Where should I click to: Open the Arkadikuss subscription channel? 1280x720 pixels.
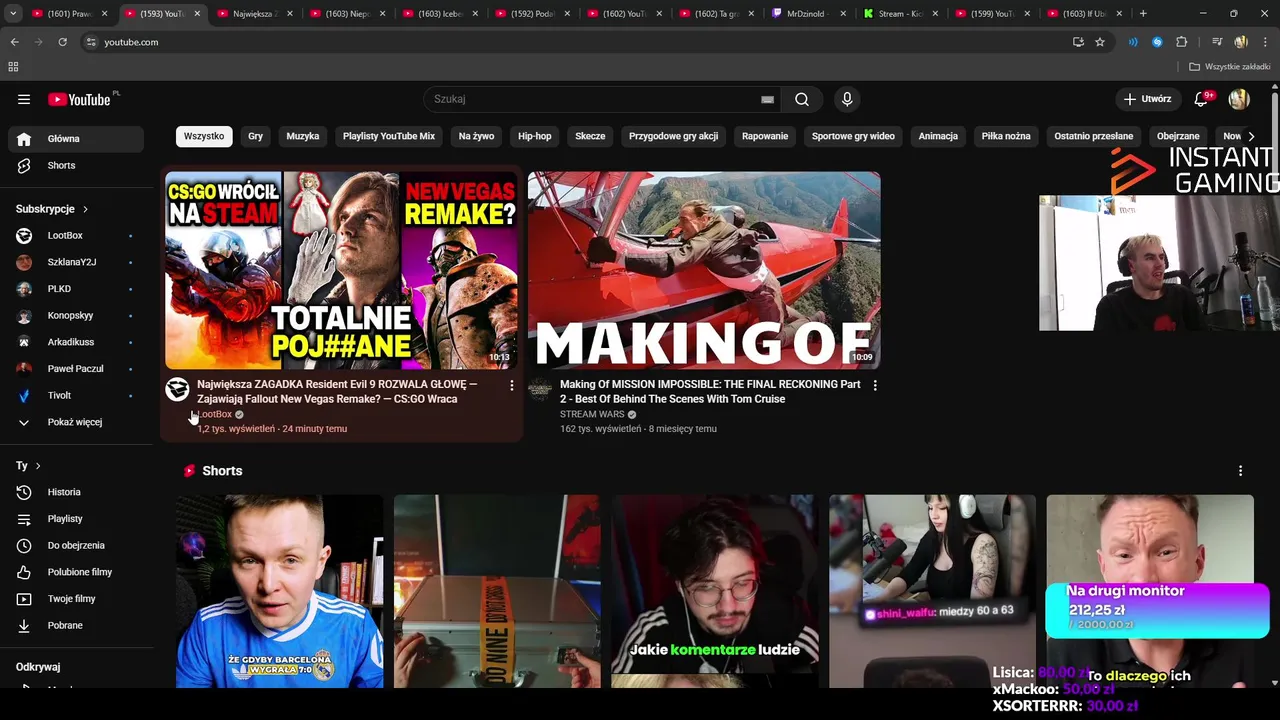pos(76,342)
